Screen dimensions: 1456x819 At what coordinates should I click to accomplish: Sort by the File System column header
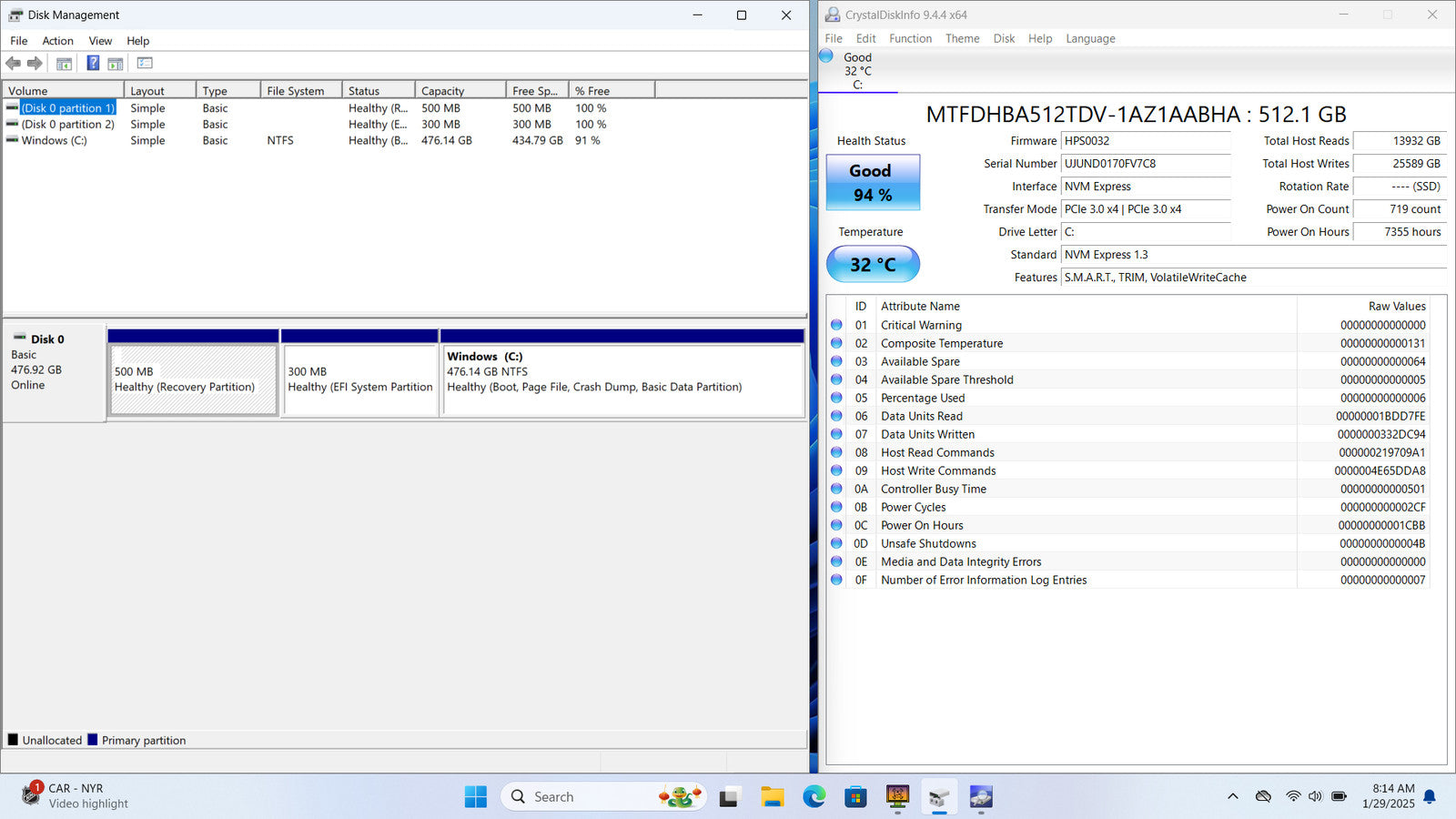(301, 91)
